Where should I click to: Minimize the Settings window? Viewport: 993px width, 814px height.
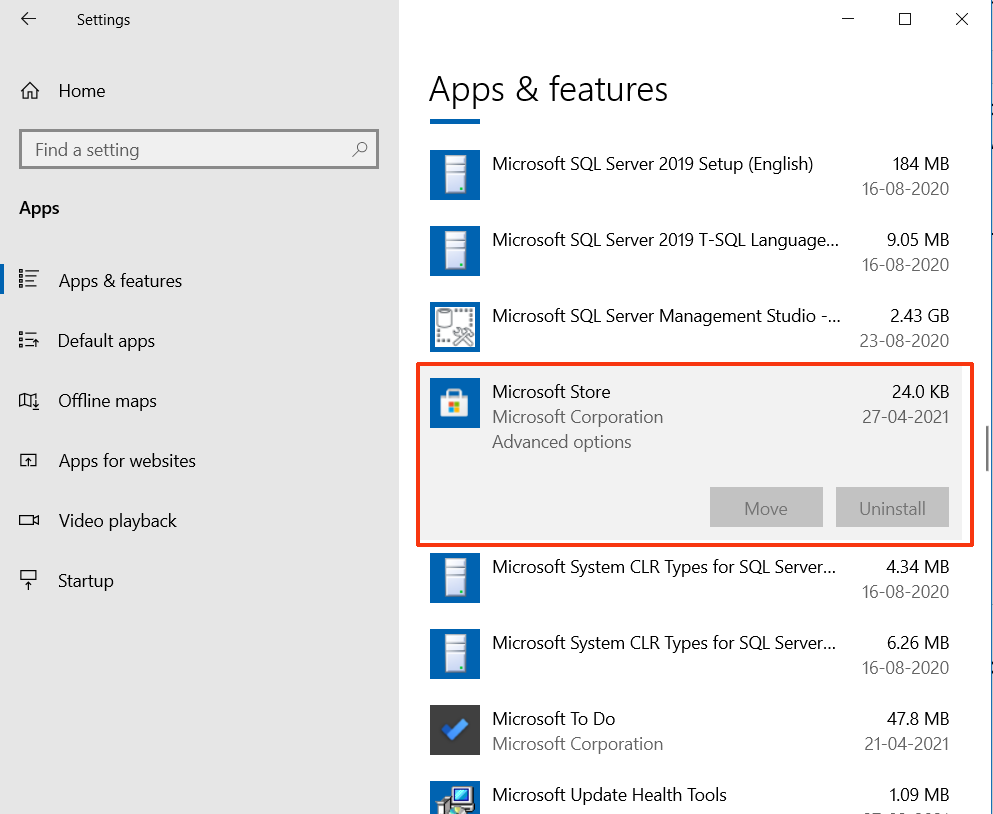pos(848,19)
